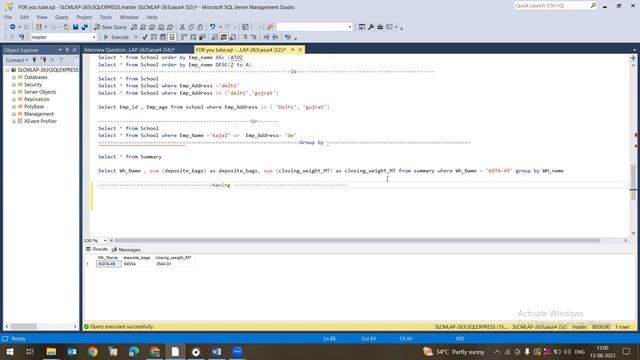Open the File menu

8,17
